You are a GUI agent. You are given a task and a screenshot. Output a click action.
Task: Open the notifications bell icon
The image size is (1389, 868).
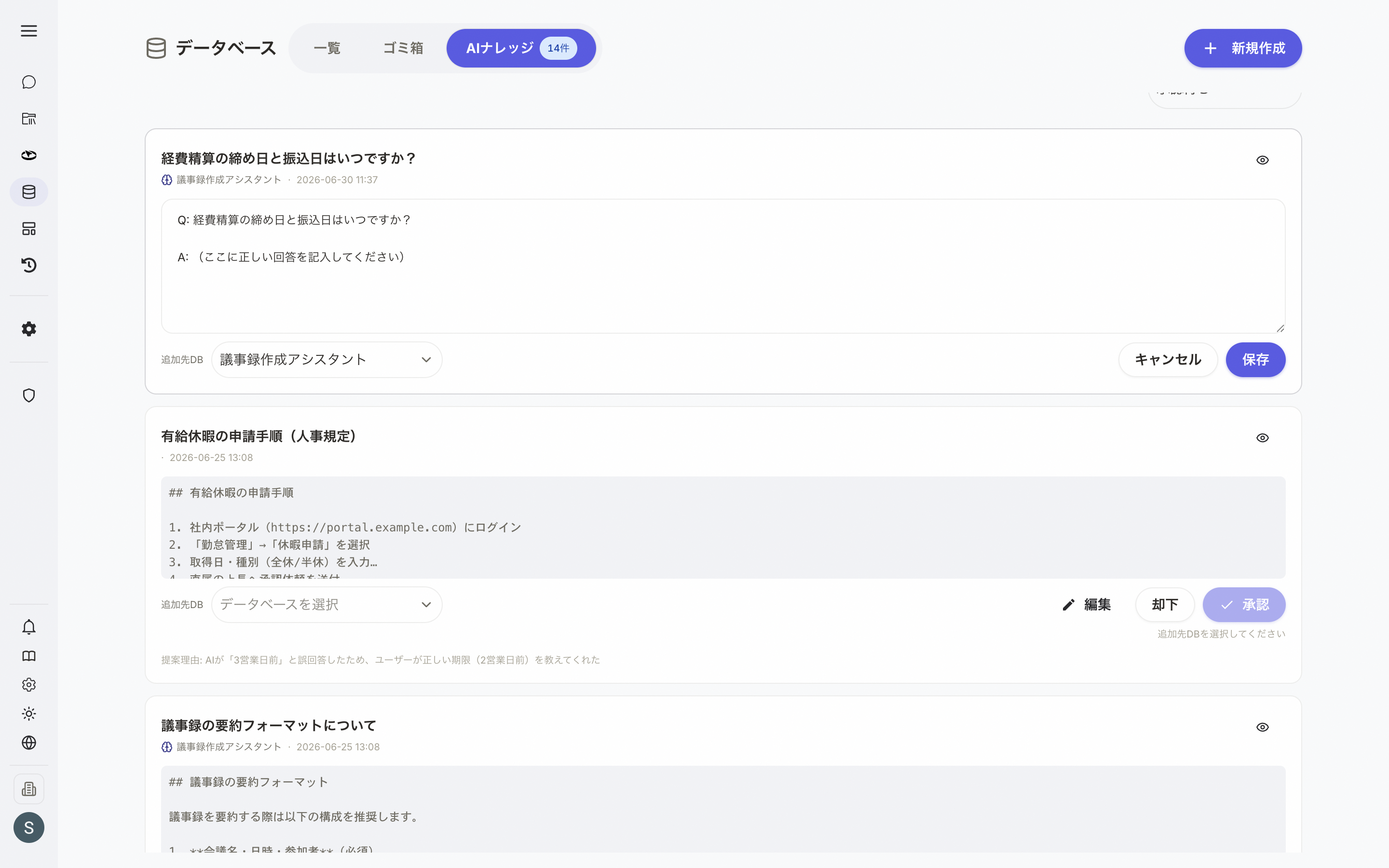tap(29, 627)
